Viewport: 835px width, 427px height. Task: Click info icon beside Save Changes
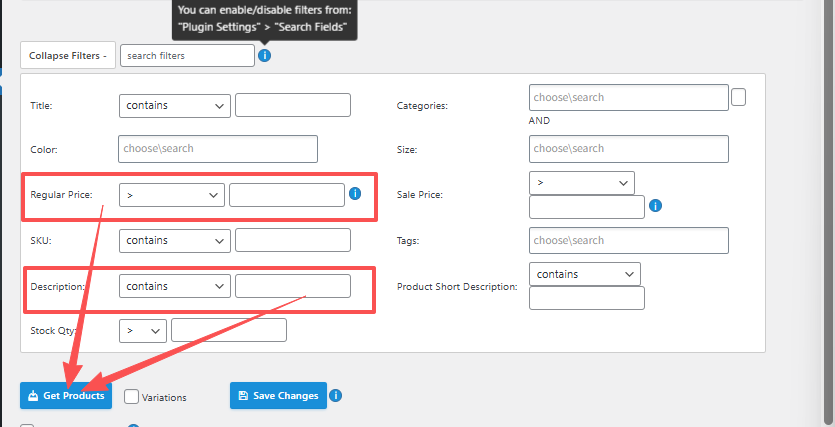pyautogui.click(x=336, y=395)
